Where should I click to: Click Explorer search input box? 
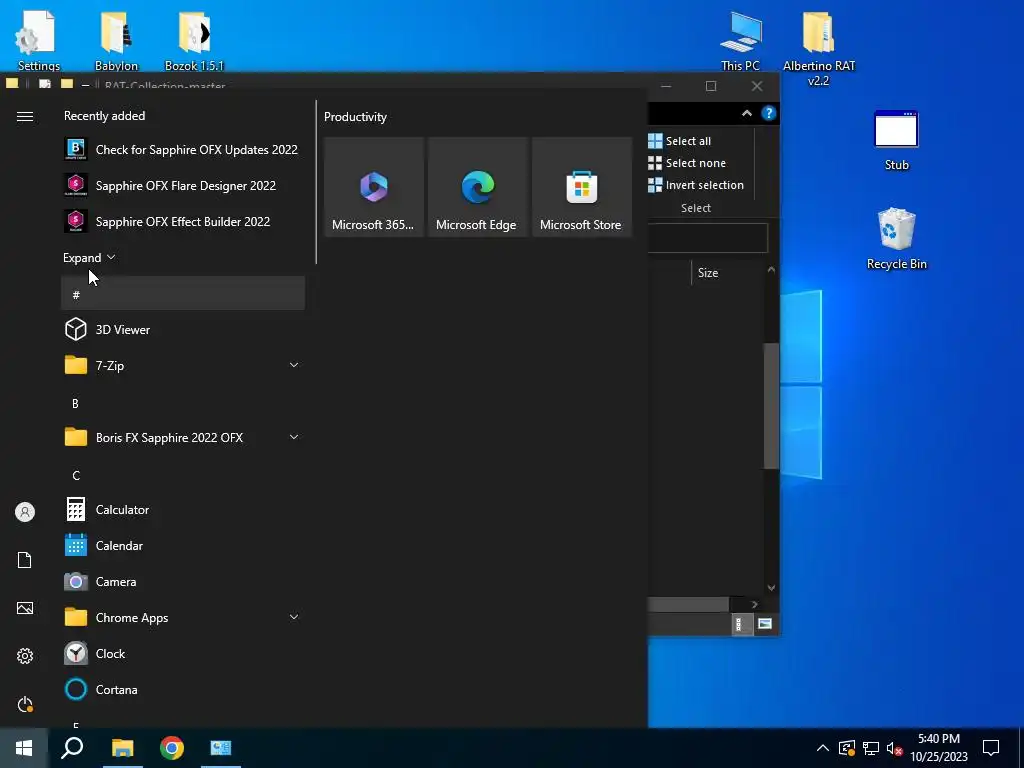(x=708, y=238)
